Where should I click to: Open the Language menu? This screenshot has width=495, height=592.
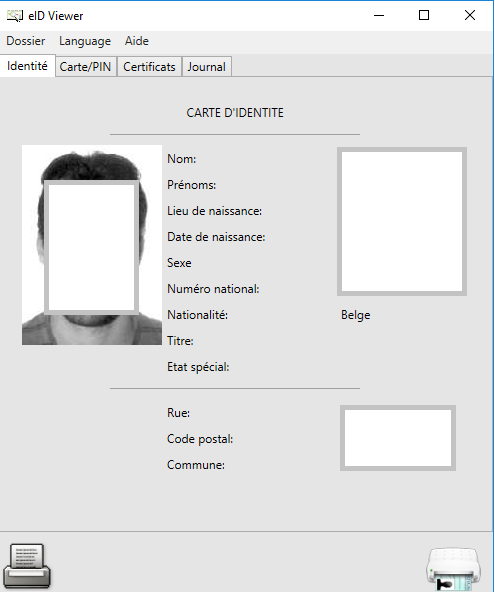pos(85,41)
